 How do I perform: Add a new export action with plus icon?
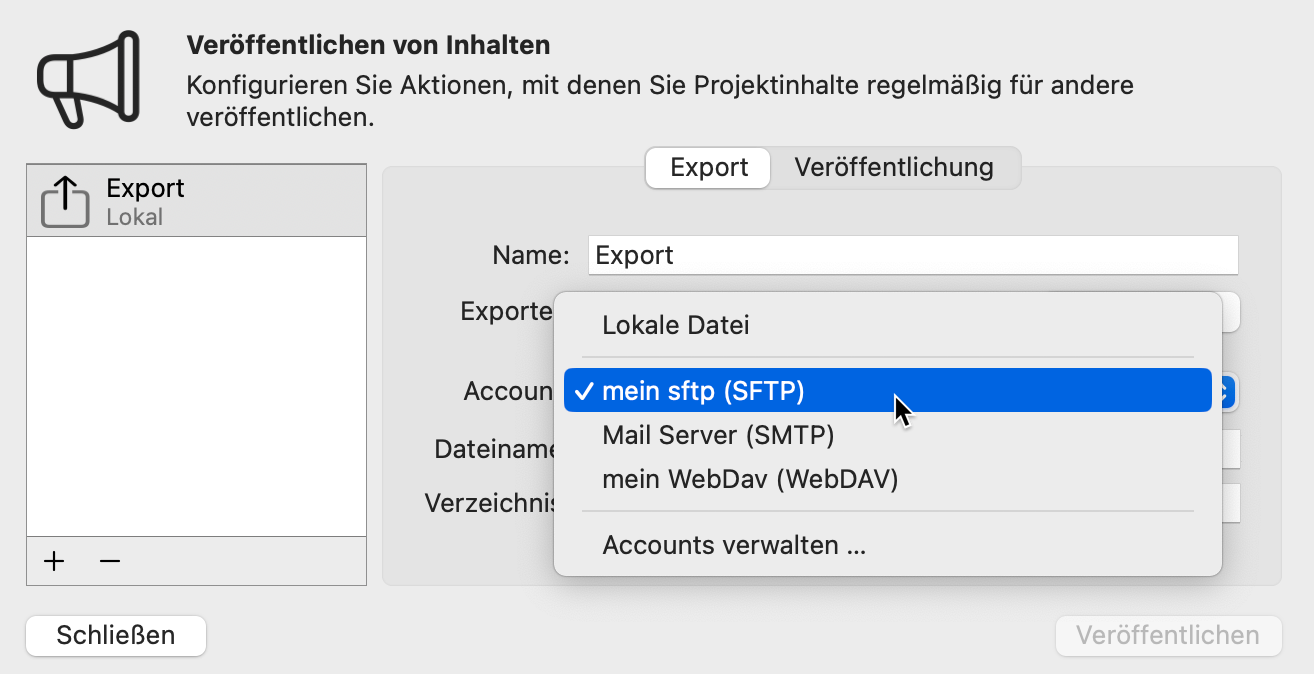[53, 561]
